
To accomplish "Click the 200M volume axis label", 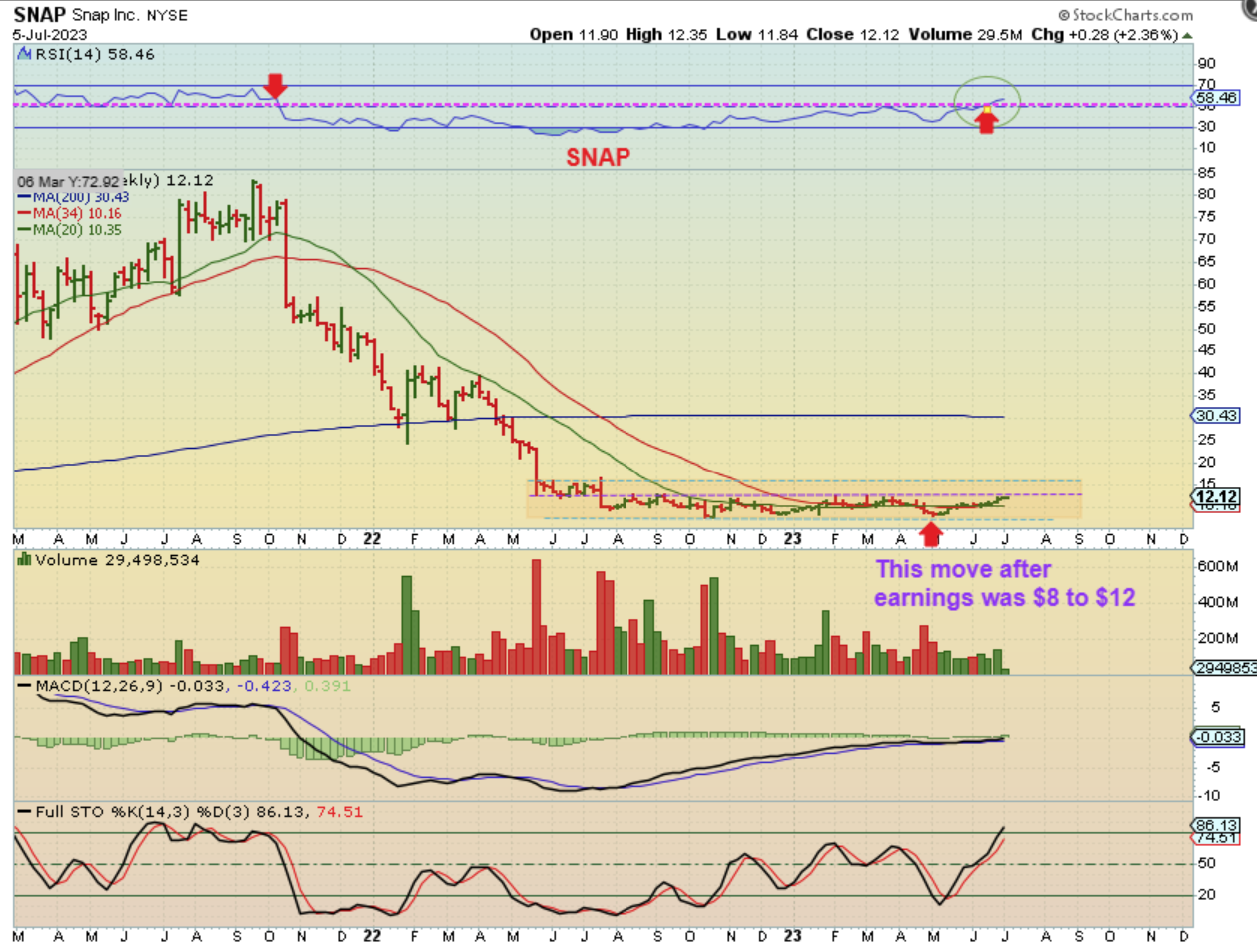I will click(1216, 639).
